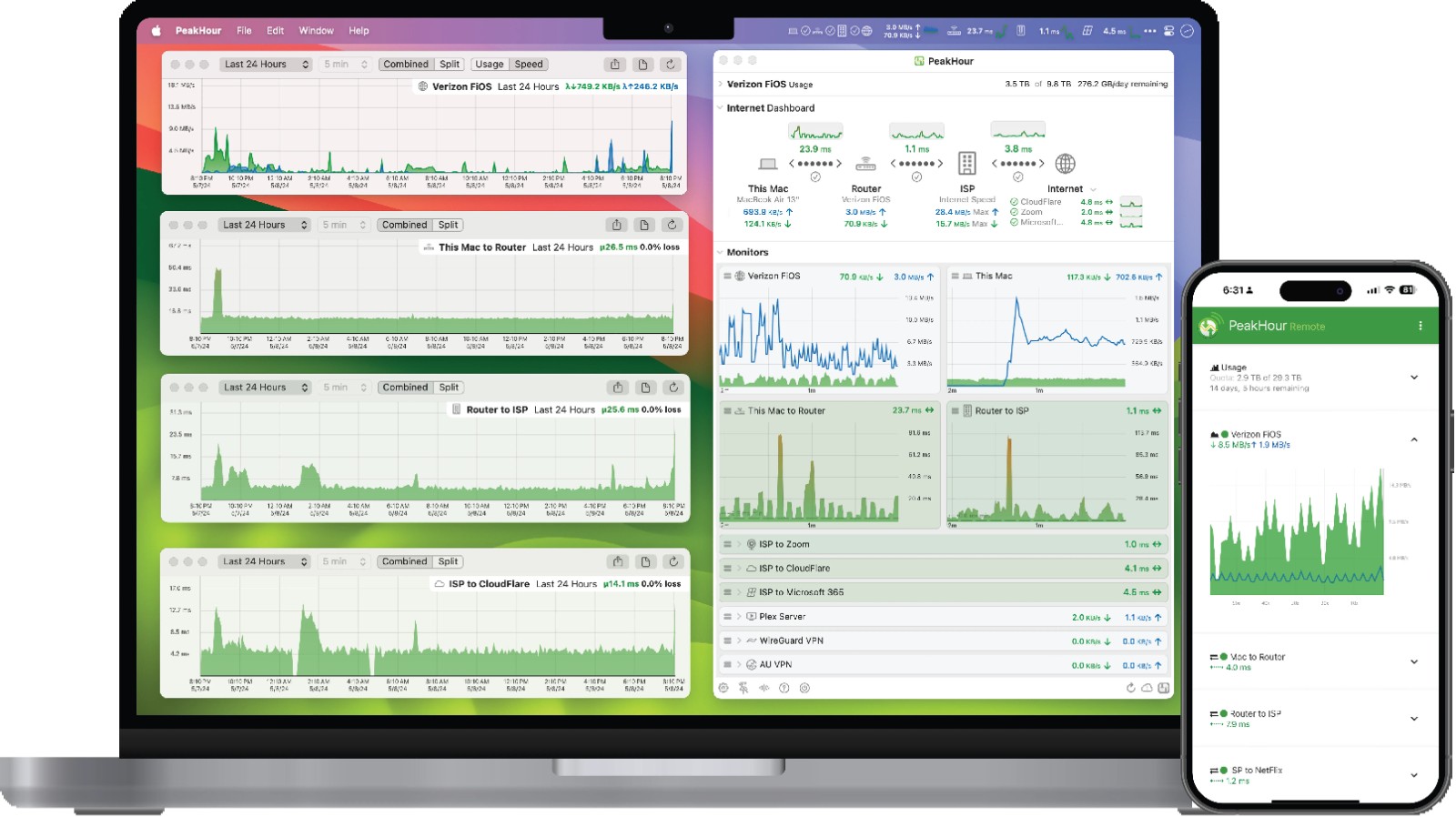Refresh the This Mac to Router chart window
The image size is (1456, 817).
pos(672,225)
